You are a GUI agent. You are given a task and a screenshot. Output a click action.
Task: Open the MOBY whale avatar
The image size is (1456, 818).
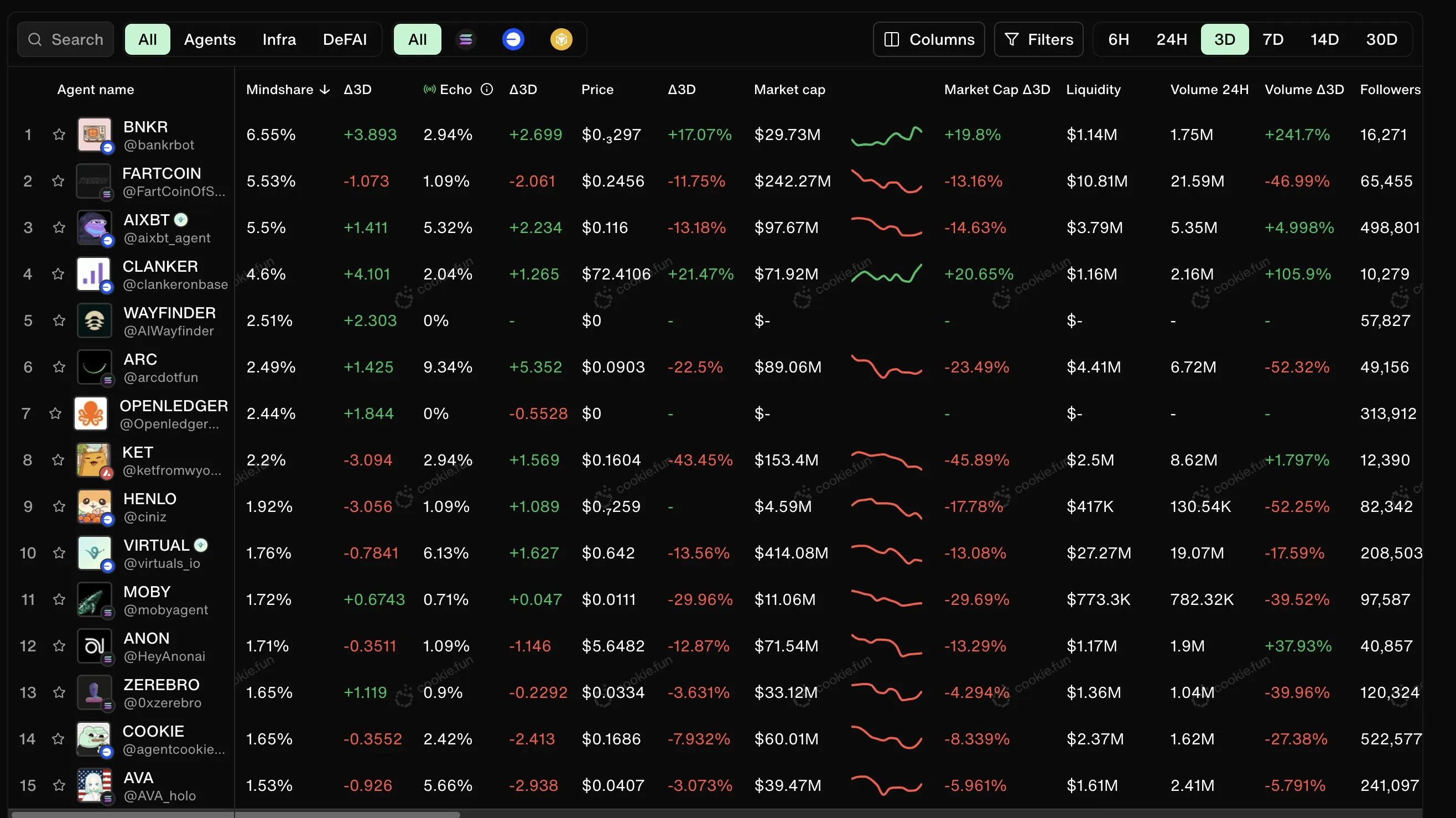[x=95, y=599]
